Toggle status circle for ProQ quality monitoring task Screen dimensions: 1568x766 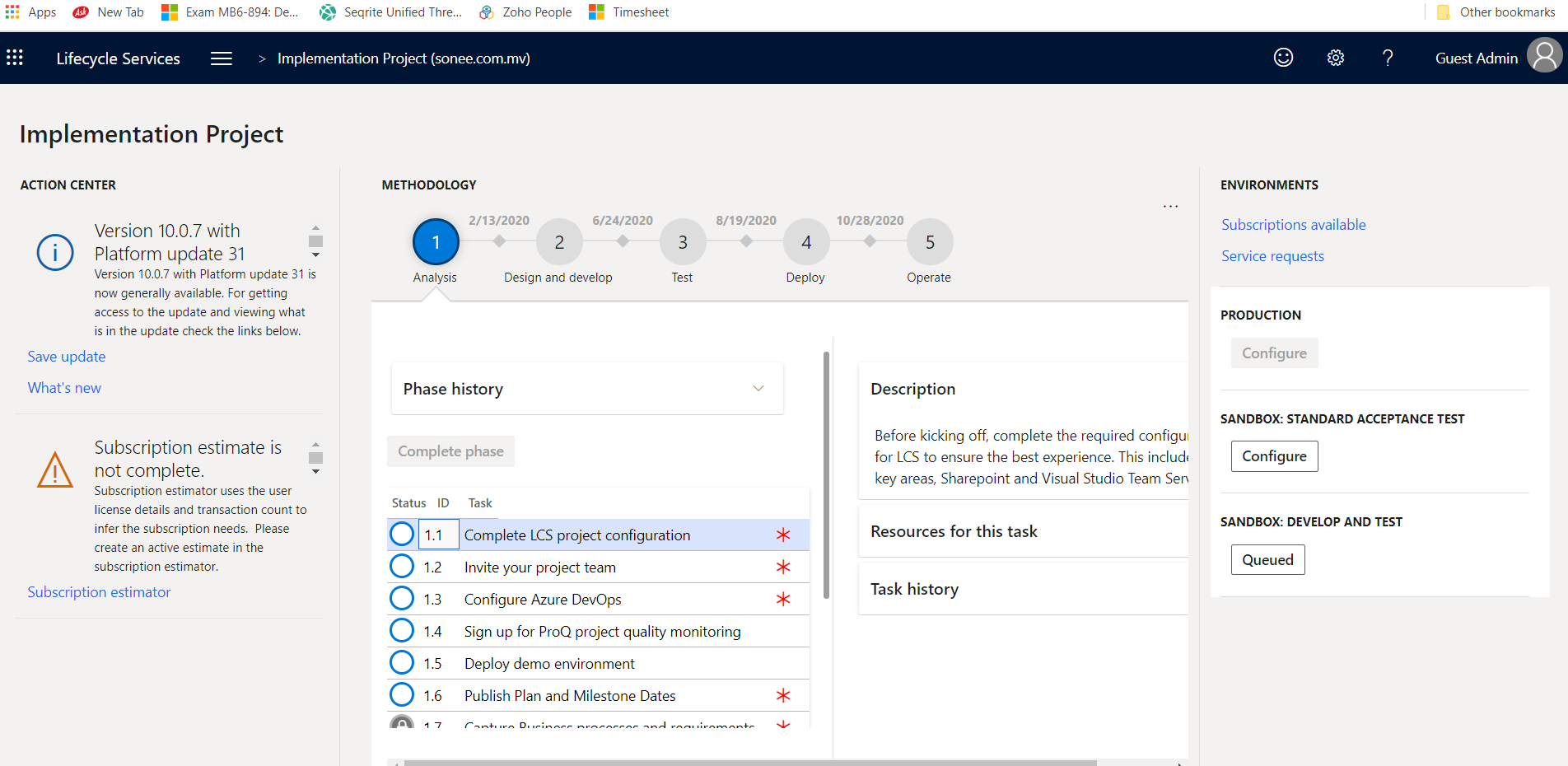coord(402,631)
